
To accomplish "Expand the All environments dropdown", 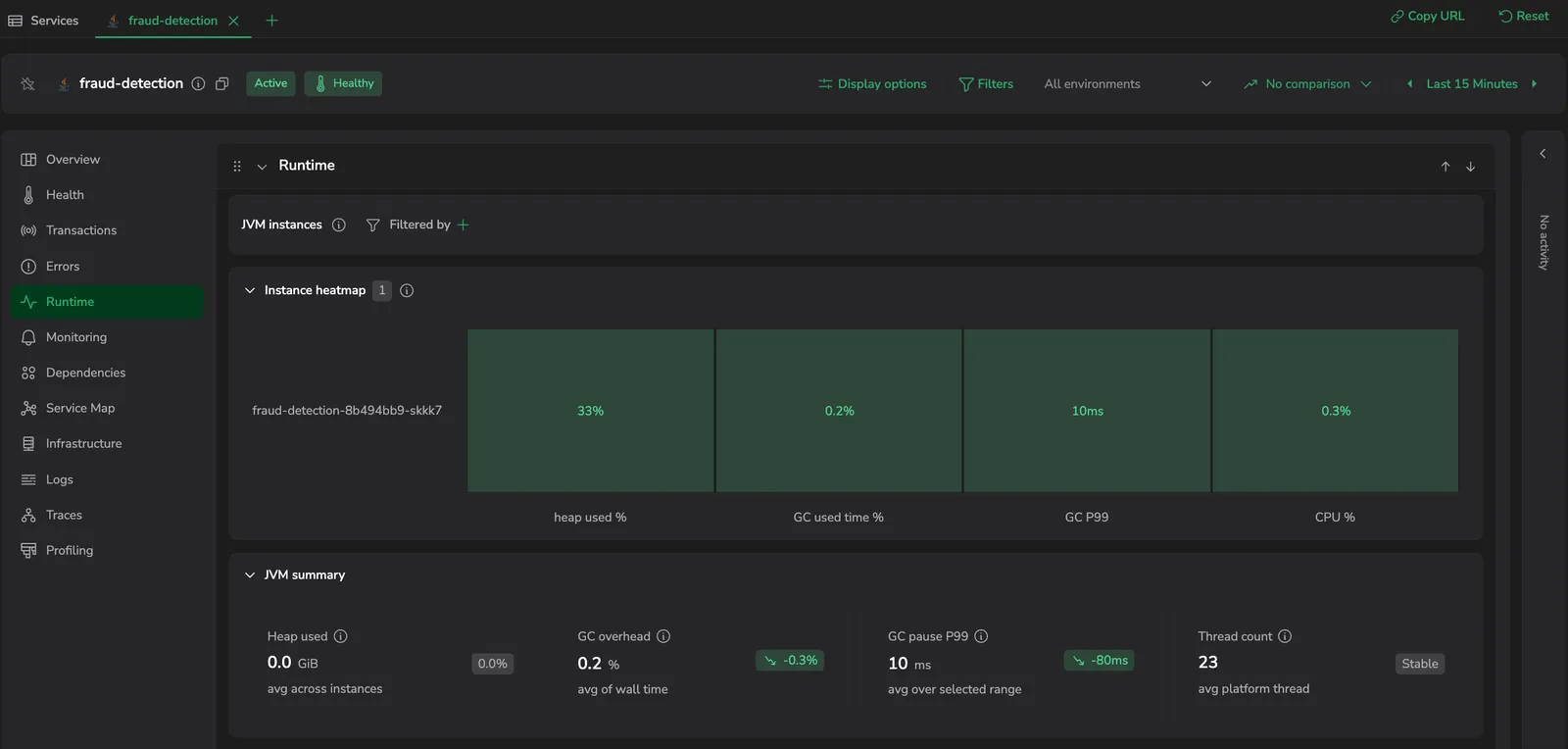I will coord(1128,83).
